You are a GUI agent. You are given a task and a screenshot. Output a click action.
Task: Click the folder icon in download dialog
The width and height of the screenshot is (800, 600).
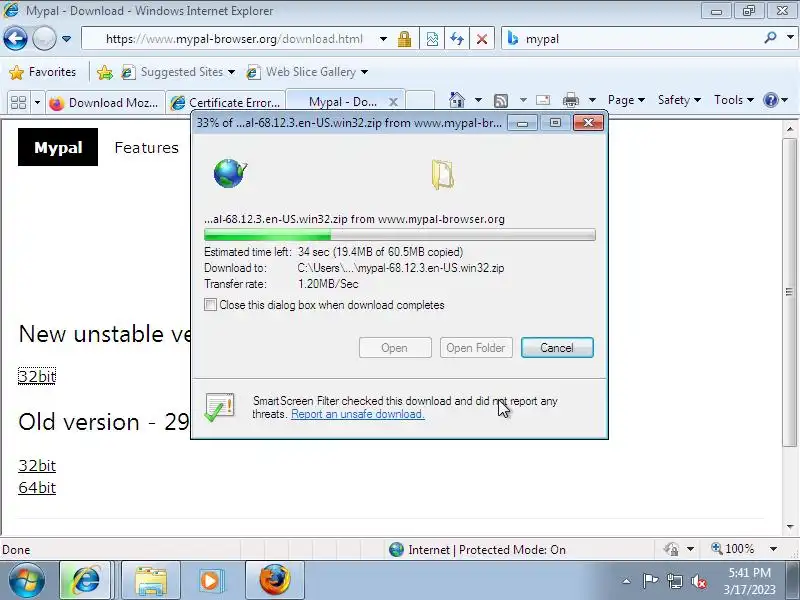pyautogui.click(x=442, y=175)
